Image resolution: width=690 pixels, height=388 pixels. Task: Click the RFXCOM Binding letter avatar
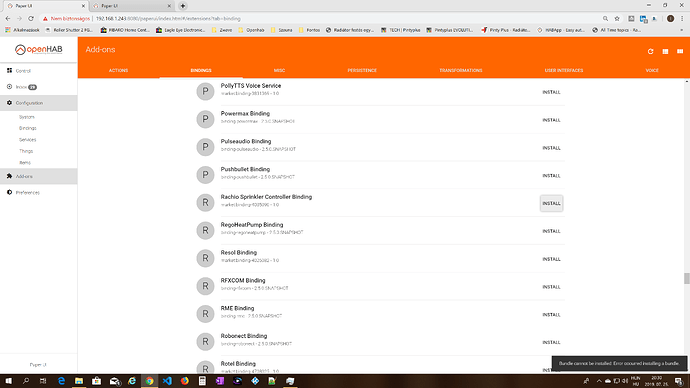click(205, 286)
